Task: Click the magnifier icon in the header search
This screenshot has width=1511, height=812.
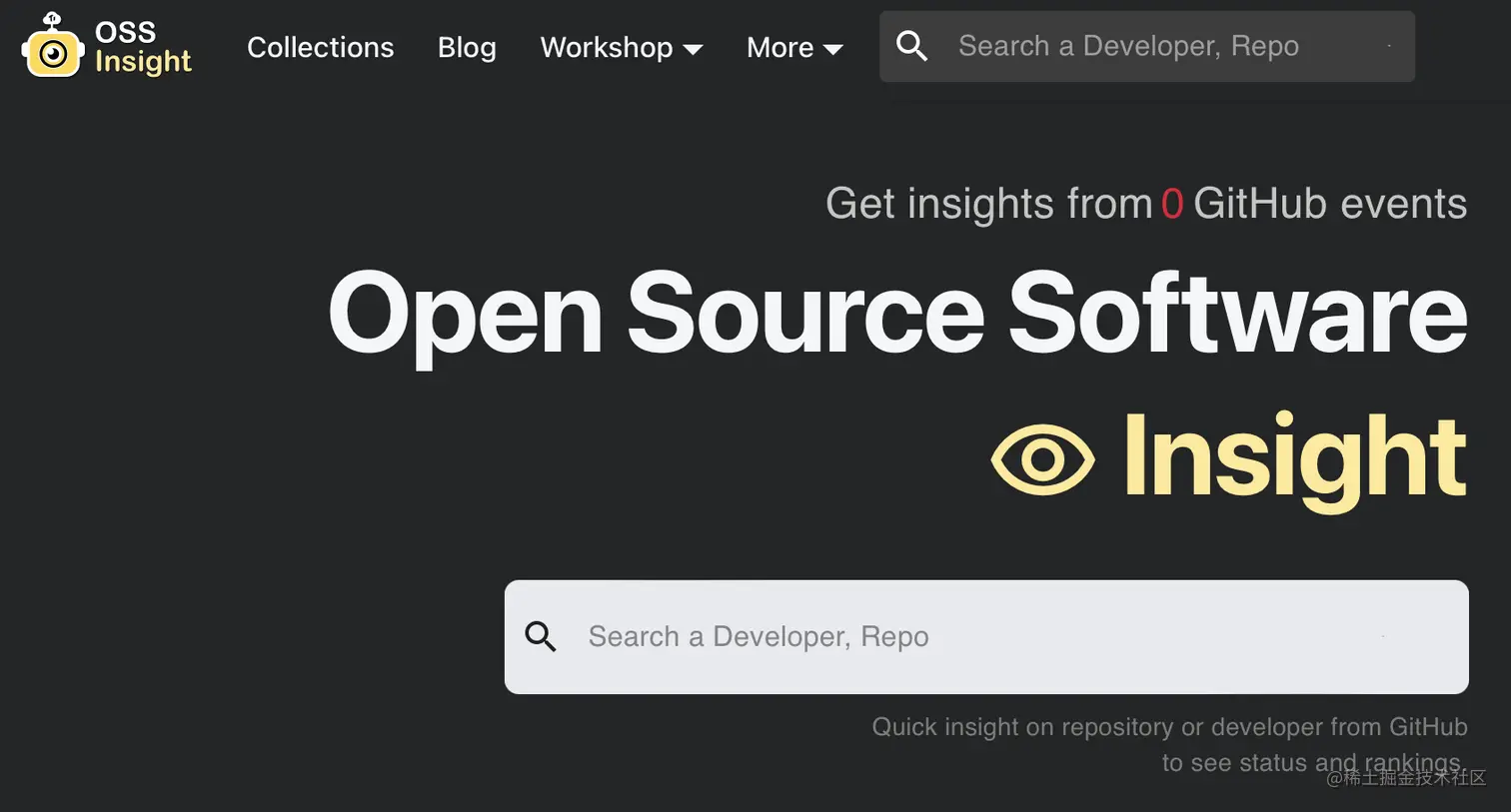Action: point(911,46)
